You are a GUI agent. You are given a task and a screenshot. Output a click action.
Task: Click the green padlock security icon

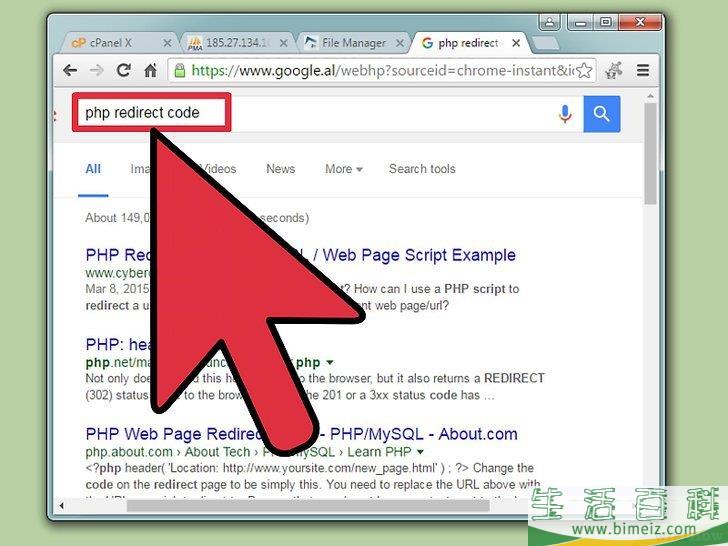179,71
